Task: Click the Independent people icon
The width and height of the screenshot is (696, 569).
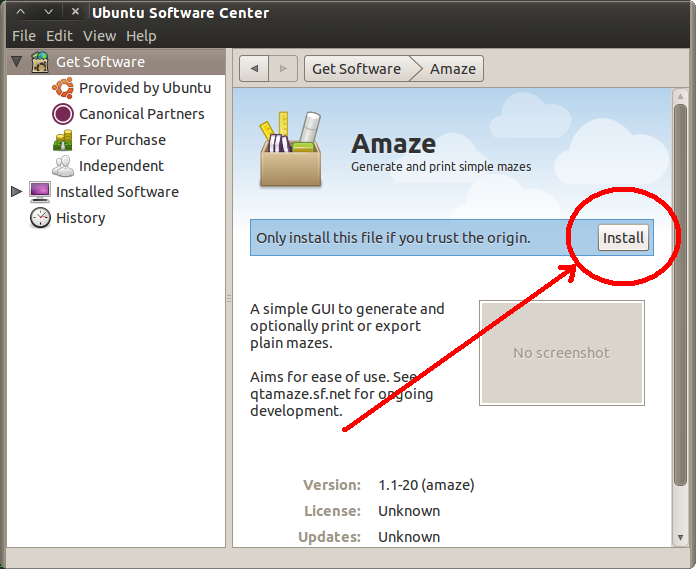Action: tap(63, 166)
